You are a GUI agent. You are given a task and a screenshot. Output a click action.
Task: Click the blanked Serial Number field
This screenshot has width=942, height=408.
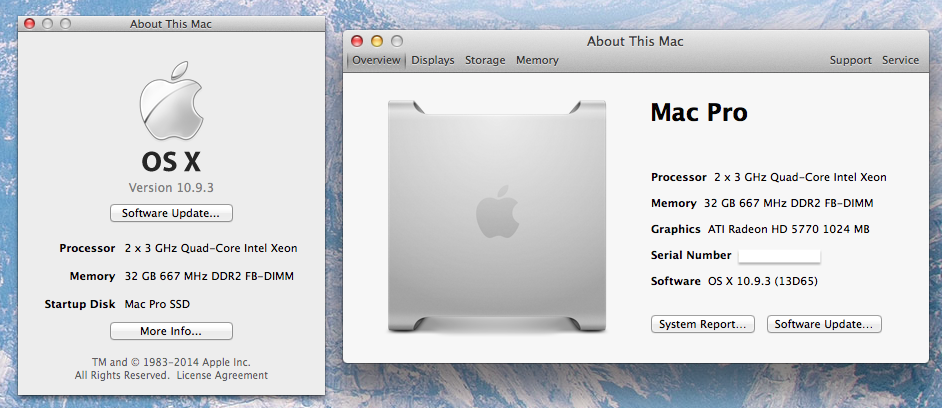click(x=779, y=256)
